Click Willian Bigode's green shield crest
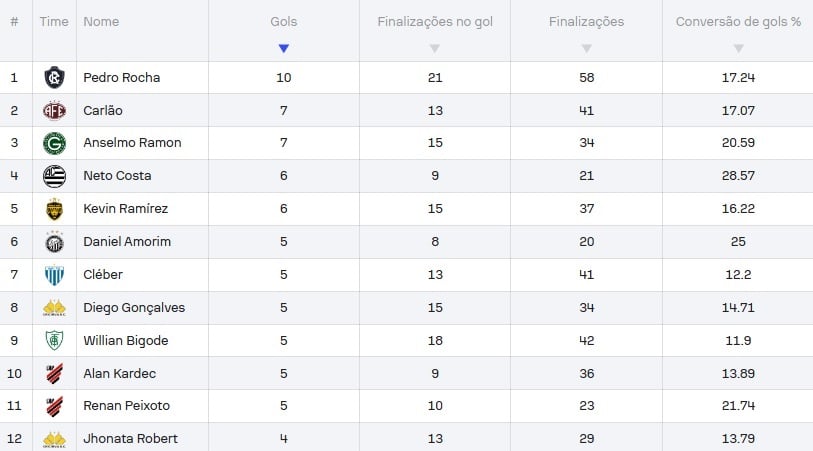The width and height of the screenshot is (813, 451). pyautogui.click(x=54, y=341)
